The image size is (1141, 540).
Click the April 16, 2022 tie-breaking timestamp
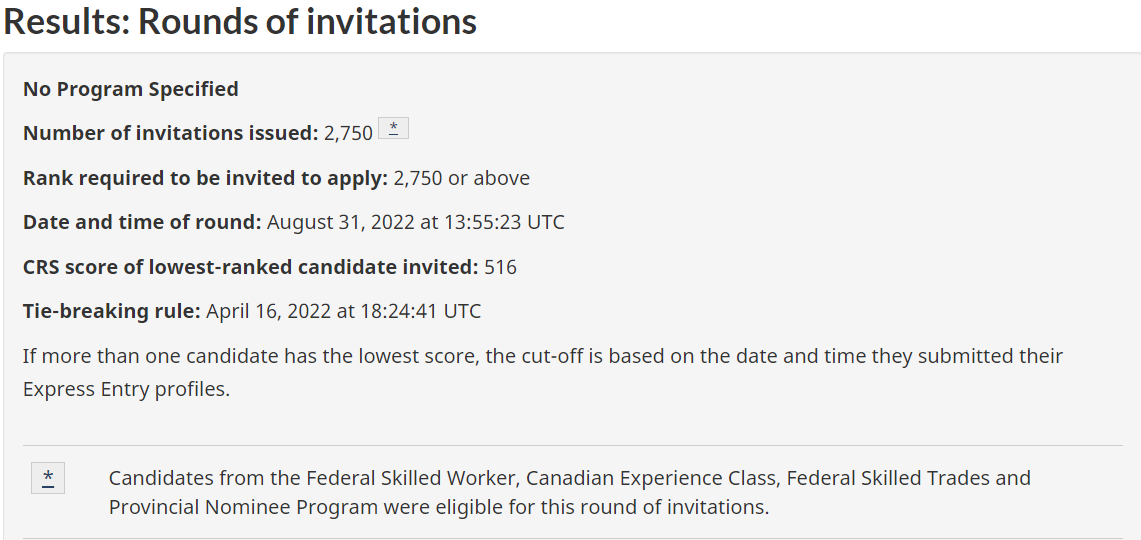click(343, 311)
